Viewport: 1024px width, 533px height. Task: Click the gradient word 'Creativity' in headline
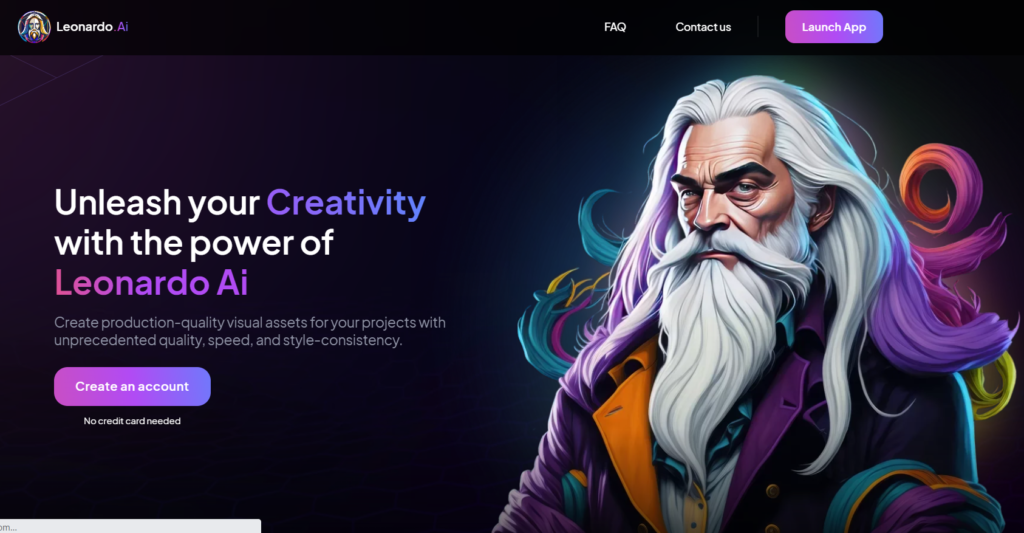(345, 202)
